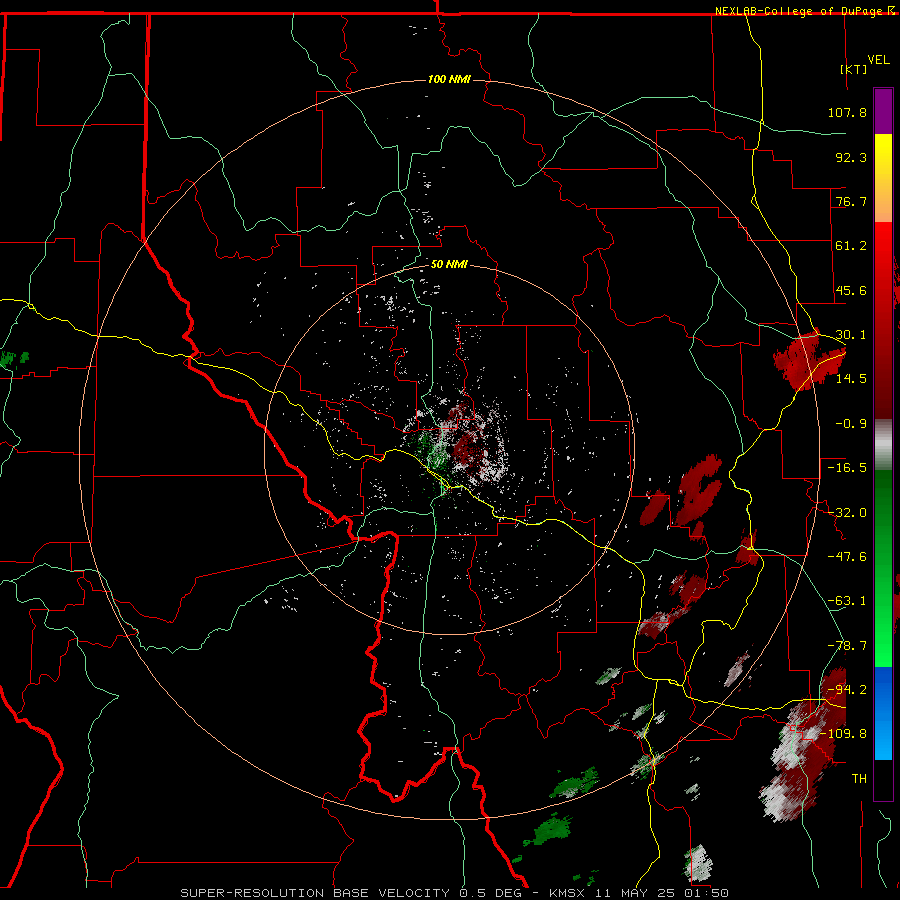Pick the light blue segment of the color bar
This screenshot has height=900, width=900.
pyautogui.click(x=883, y=738)
